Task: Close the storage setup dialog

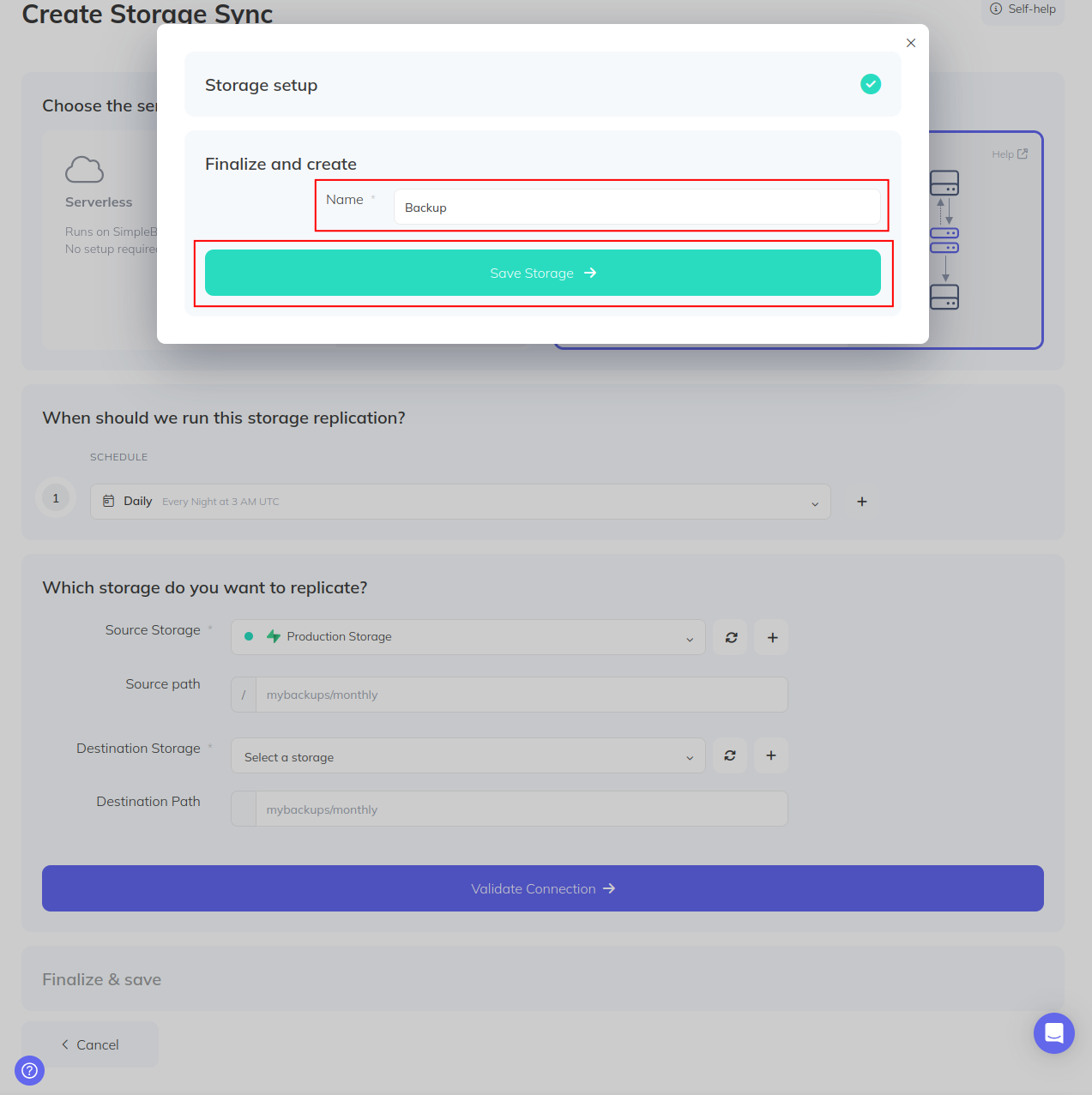Action: coord(911,43)
